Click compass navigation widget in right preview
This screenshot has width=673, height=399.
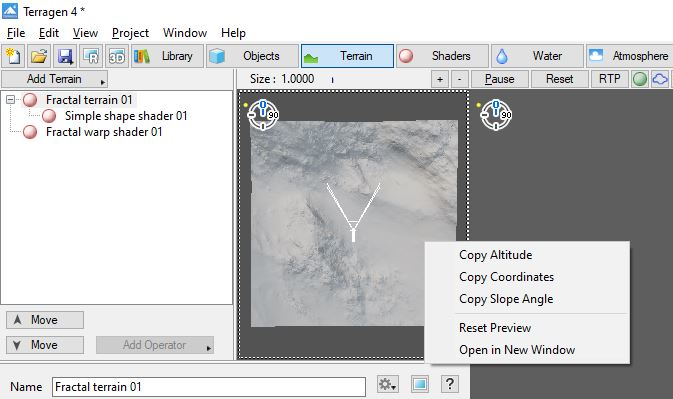point(496,115)
